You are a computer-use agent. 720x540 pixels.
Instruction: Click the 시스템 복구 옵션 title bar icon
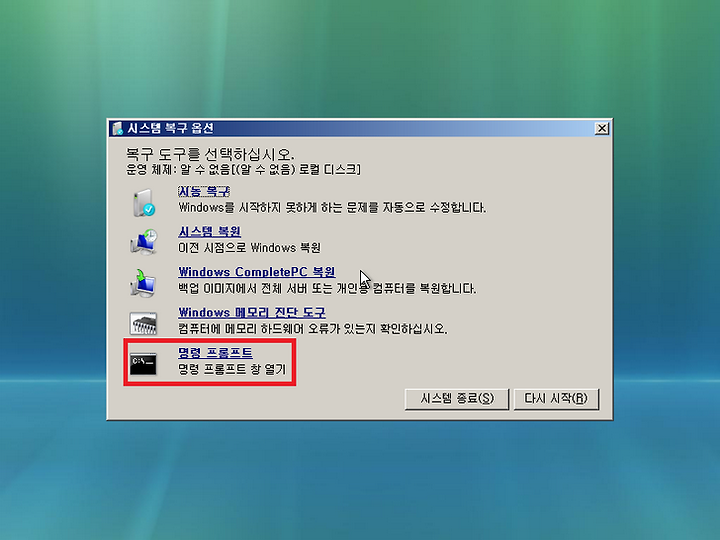[x=118, y=128]
